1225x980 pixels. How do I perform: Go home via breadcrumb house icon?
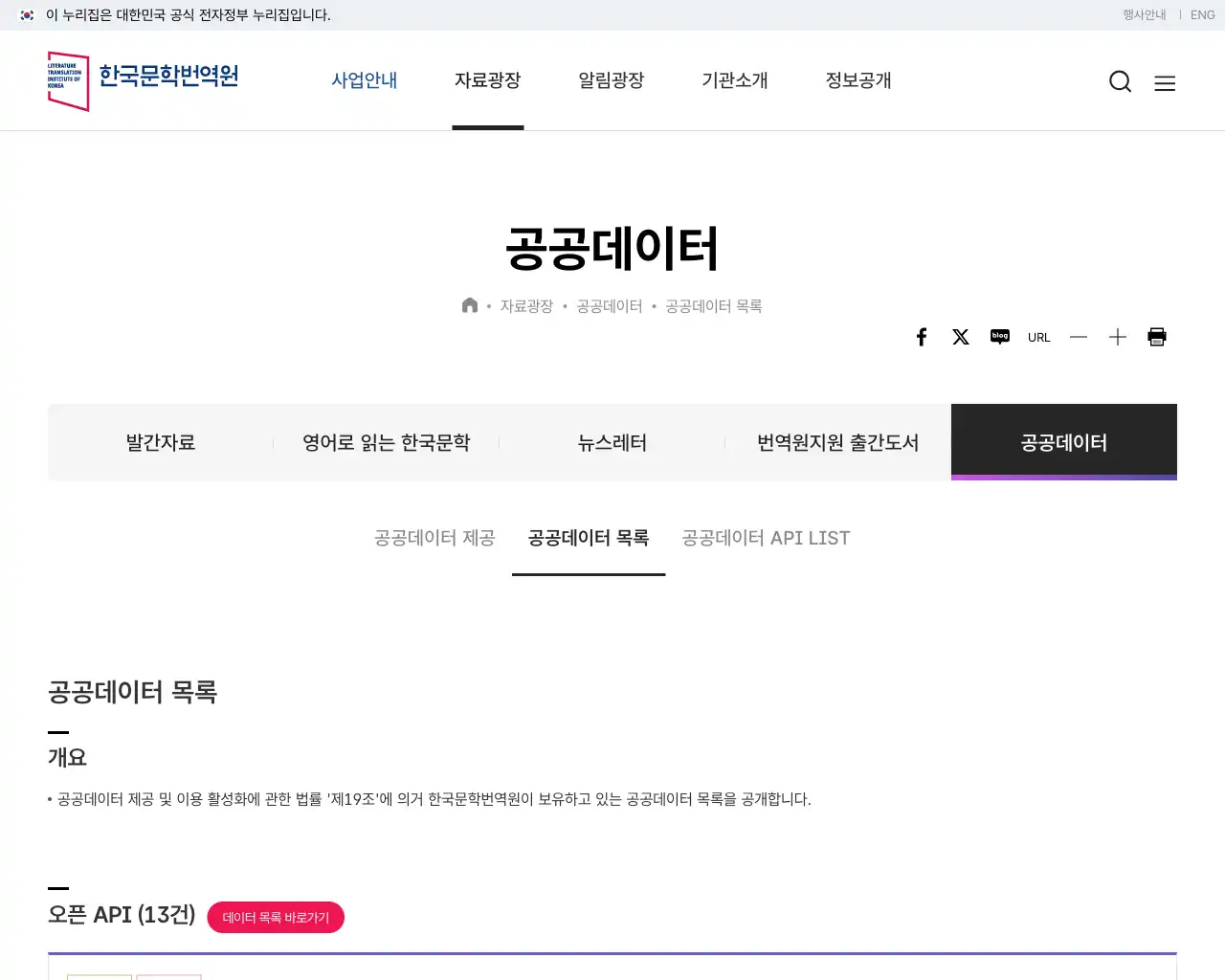[x=470, y=305]
